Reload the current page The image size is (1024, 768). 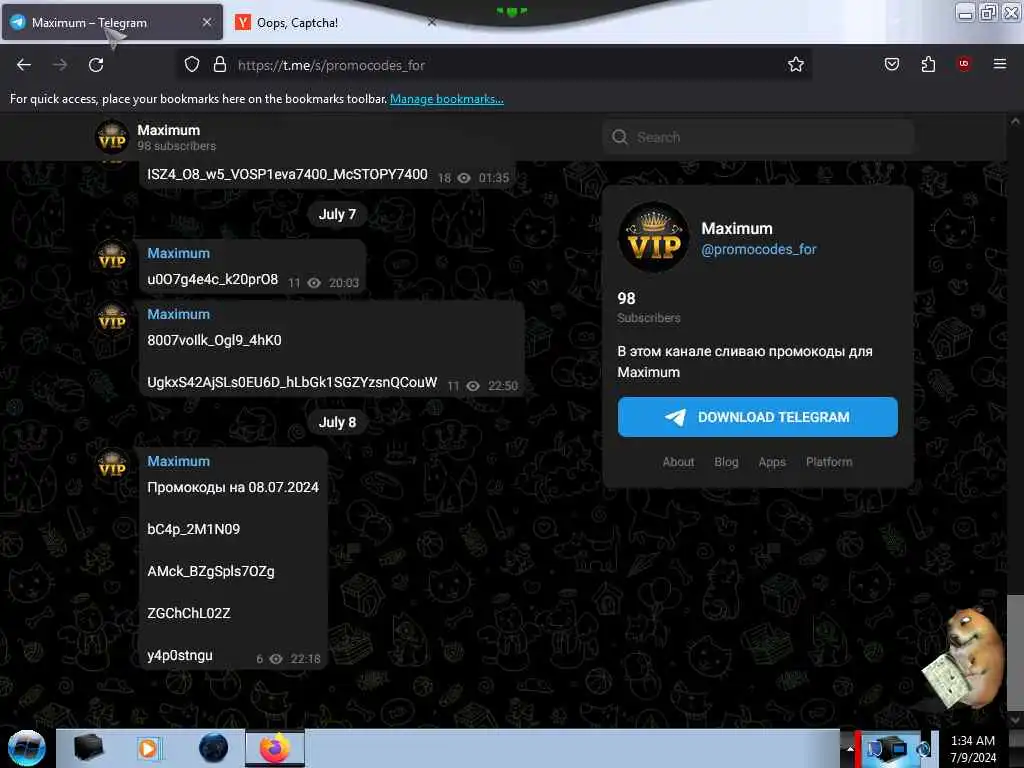[96, 65]
